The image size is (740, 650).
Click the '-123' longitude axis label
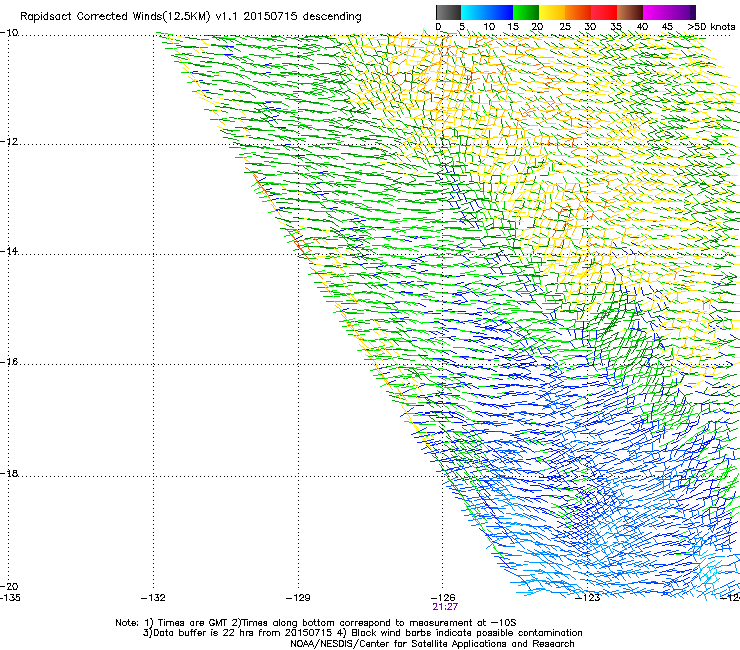pyautogui.click(x=588, y=598)
